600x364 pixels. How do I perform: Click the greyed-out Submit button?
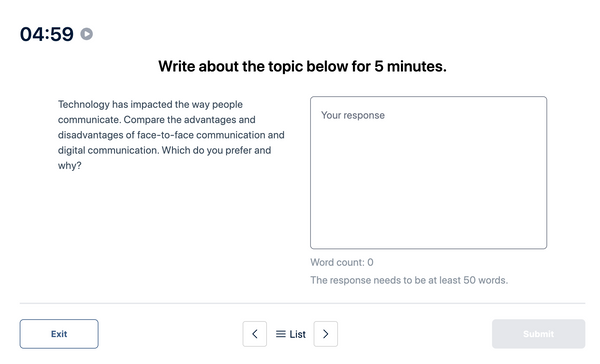[538, 334]
